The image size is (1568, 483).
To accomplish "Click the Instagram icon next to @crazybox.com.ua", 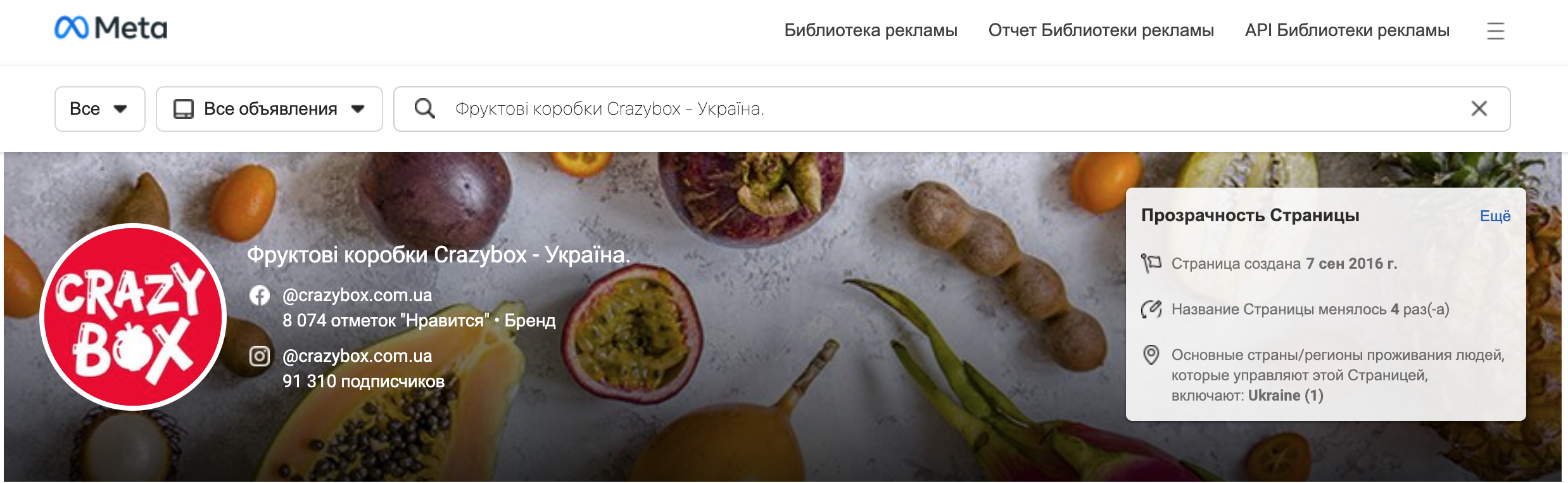I will [260, 356].
